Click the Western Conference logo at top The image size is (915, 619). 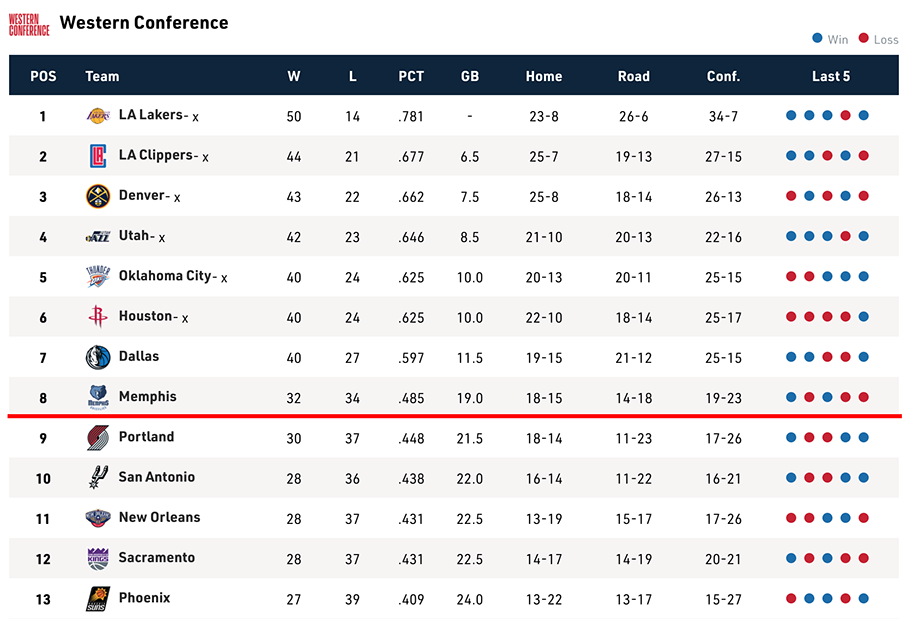tap(29, 25)
